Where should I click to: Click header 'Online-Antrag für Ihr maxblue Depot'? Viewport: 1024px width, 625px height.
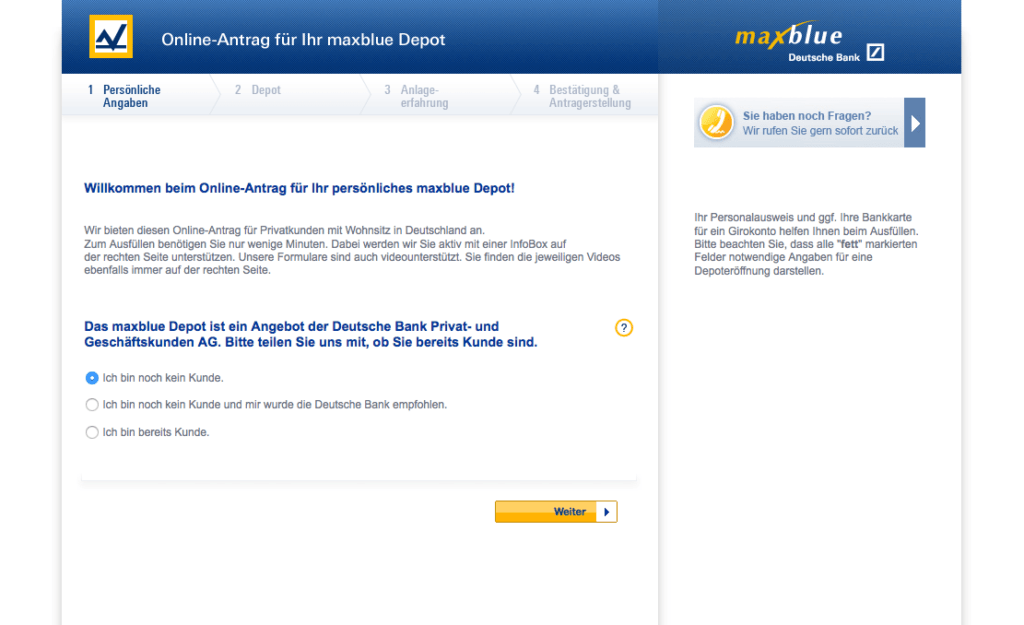(303, 40)
